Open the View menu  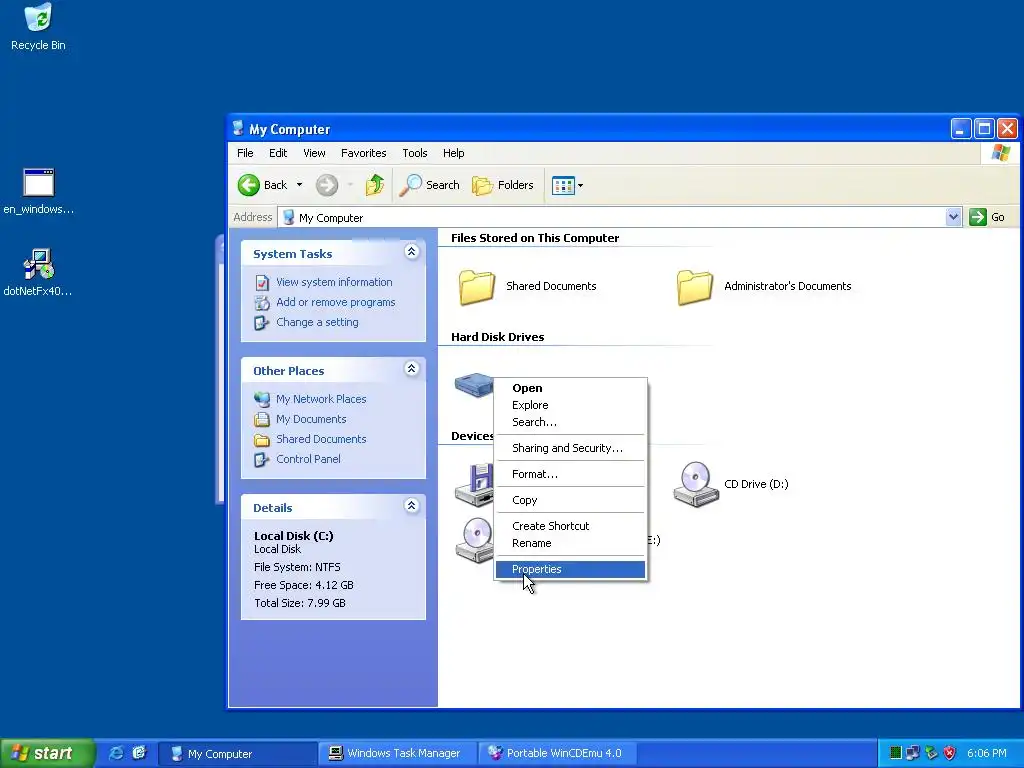[314, 153]
